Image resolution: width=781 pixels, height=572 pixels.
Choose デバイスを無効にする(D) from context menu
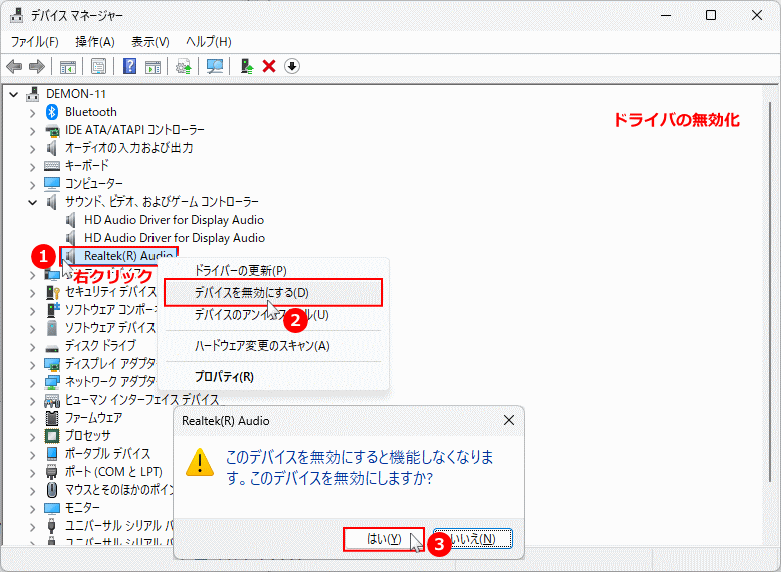273,292
